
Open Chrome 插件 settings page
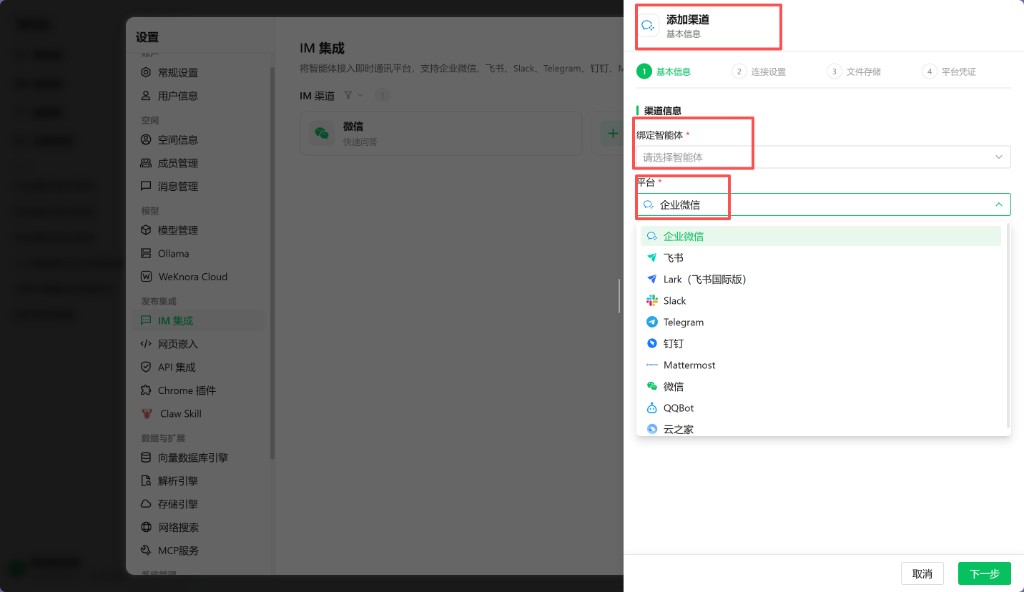click(x=199, y=391)
